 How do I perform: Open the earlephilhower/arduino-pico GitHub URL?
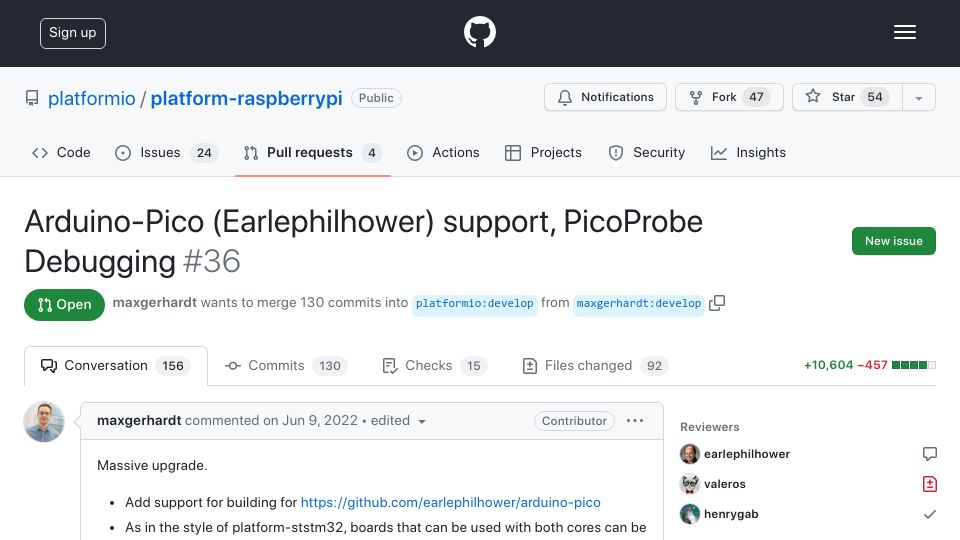(x=451, y=502)
